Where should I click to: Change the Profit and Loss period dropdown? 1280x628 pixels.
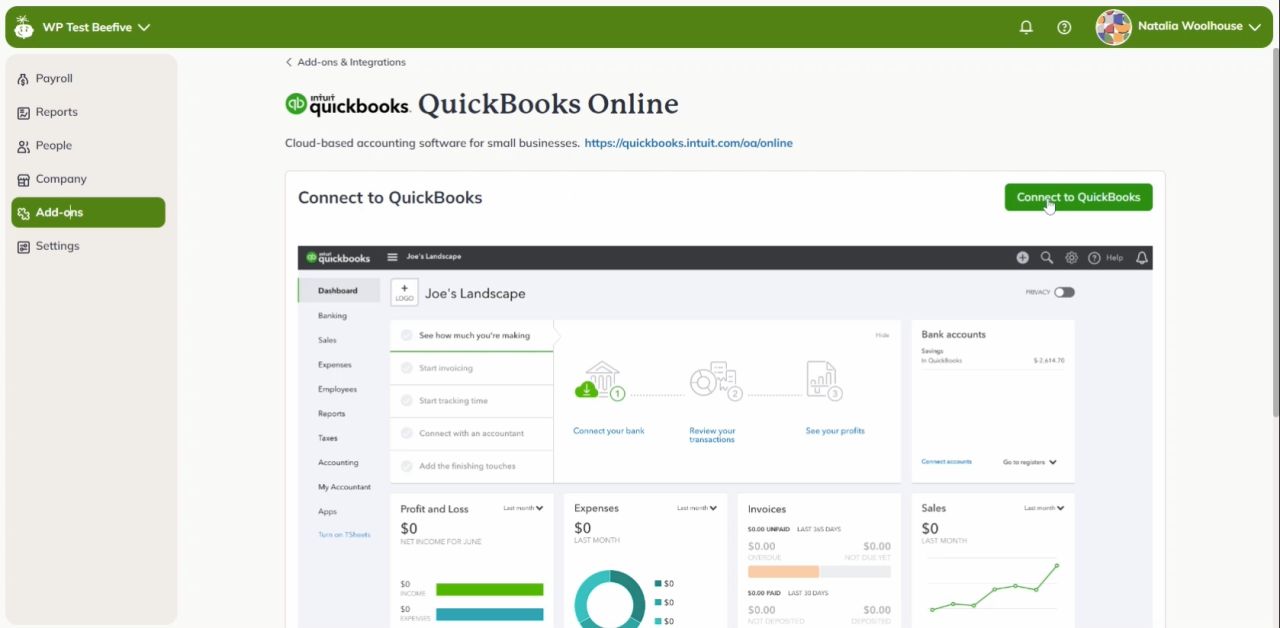pos(521,508)
